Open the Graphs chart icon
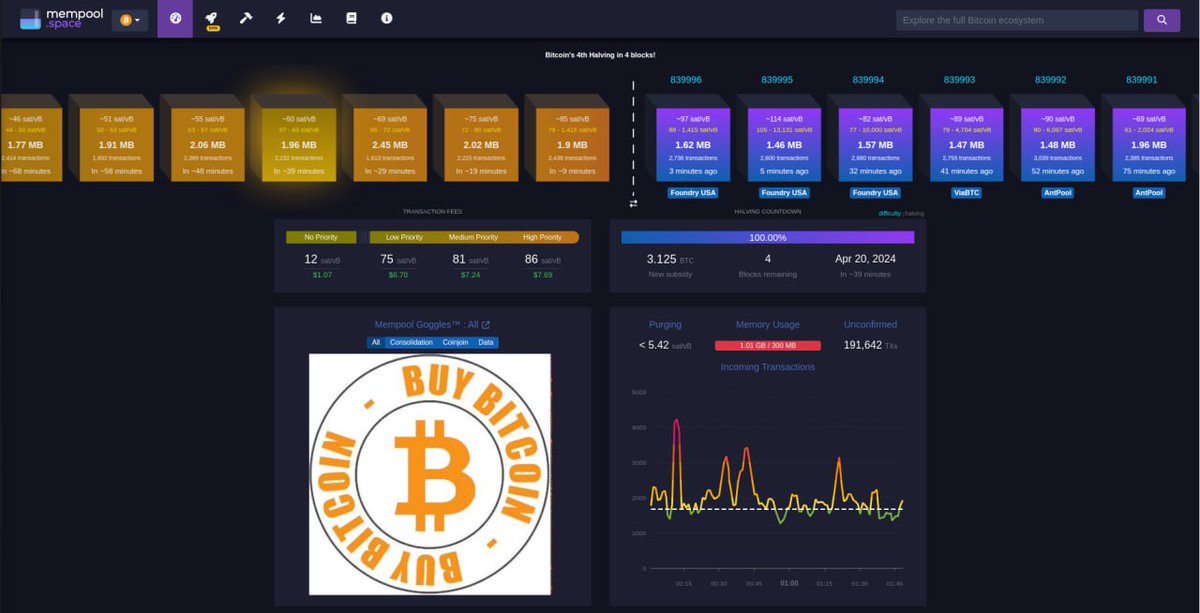This screenshot has width=1200, height=613. 316,19
